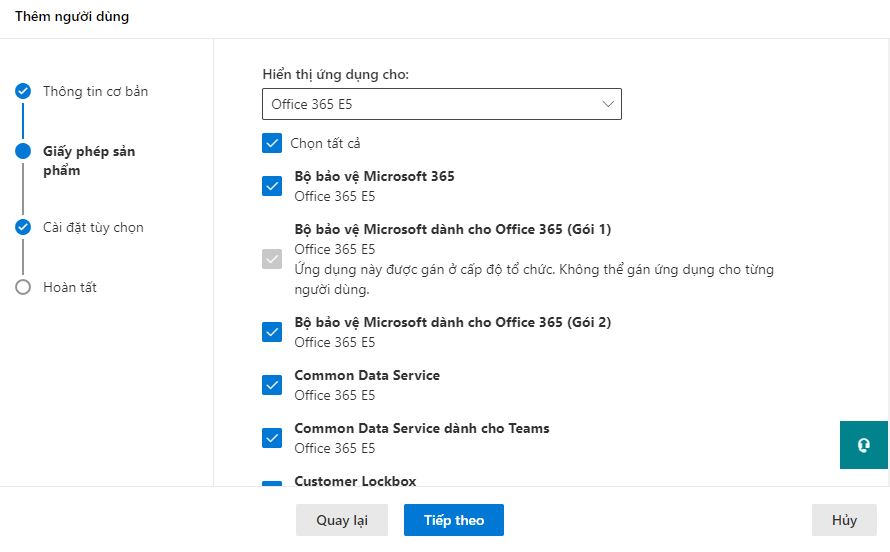Click the disabled Gói 1 checkbox
The width and height of the screenshot is (890, 552).
[272, 259]
